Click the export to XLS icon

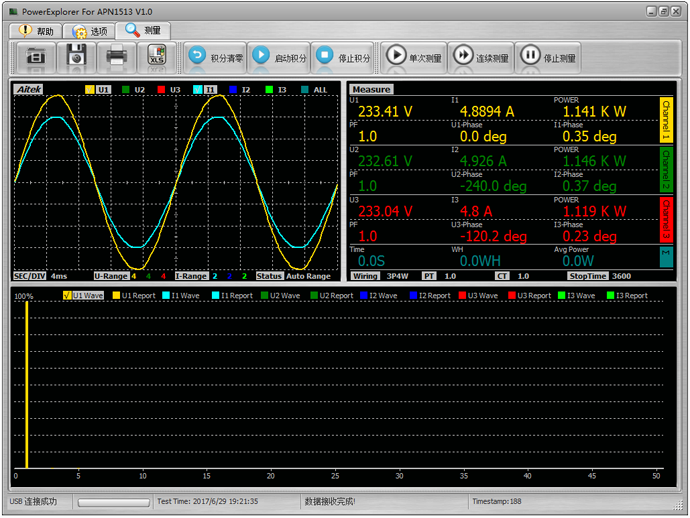point(156,57)
